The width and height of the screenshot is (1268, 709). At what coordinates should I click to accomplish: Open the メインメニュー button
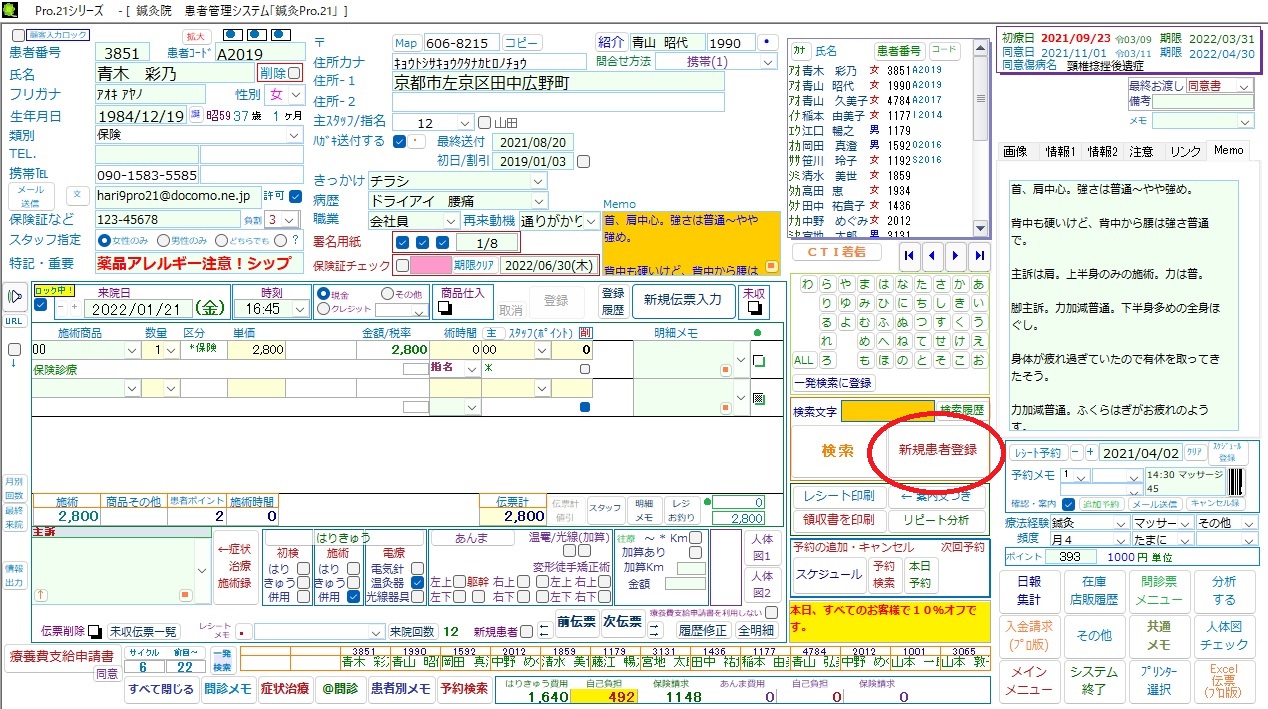tap(1029, 681)
